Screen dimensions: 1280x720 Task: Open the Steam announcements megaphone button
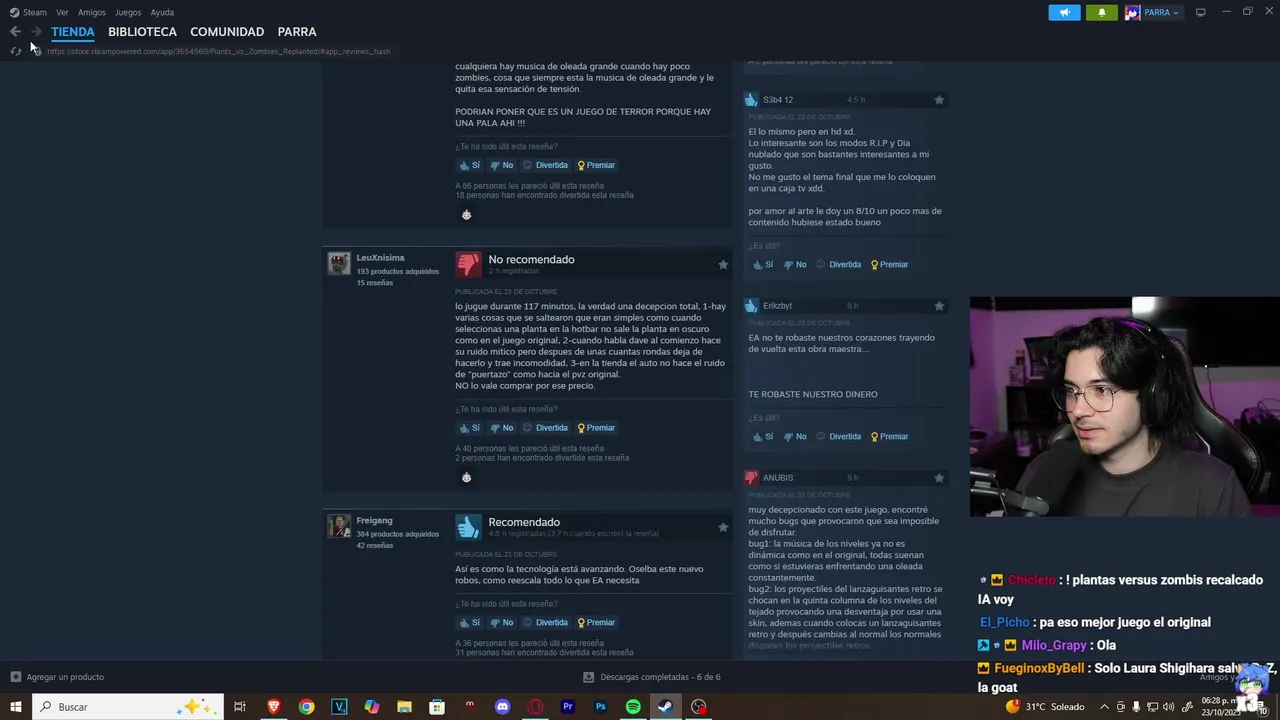click(1064, 12)
